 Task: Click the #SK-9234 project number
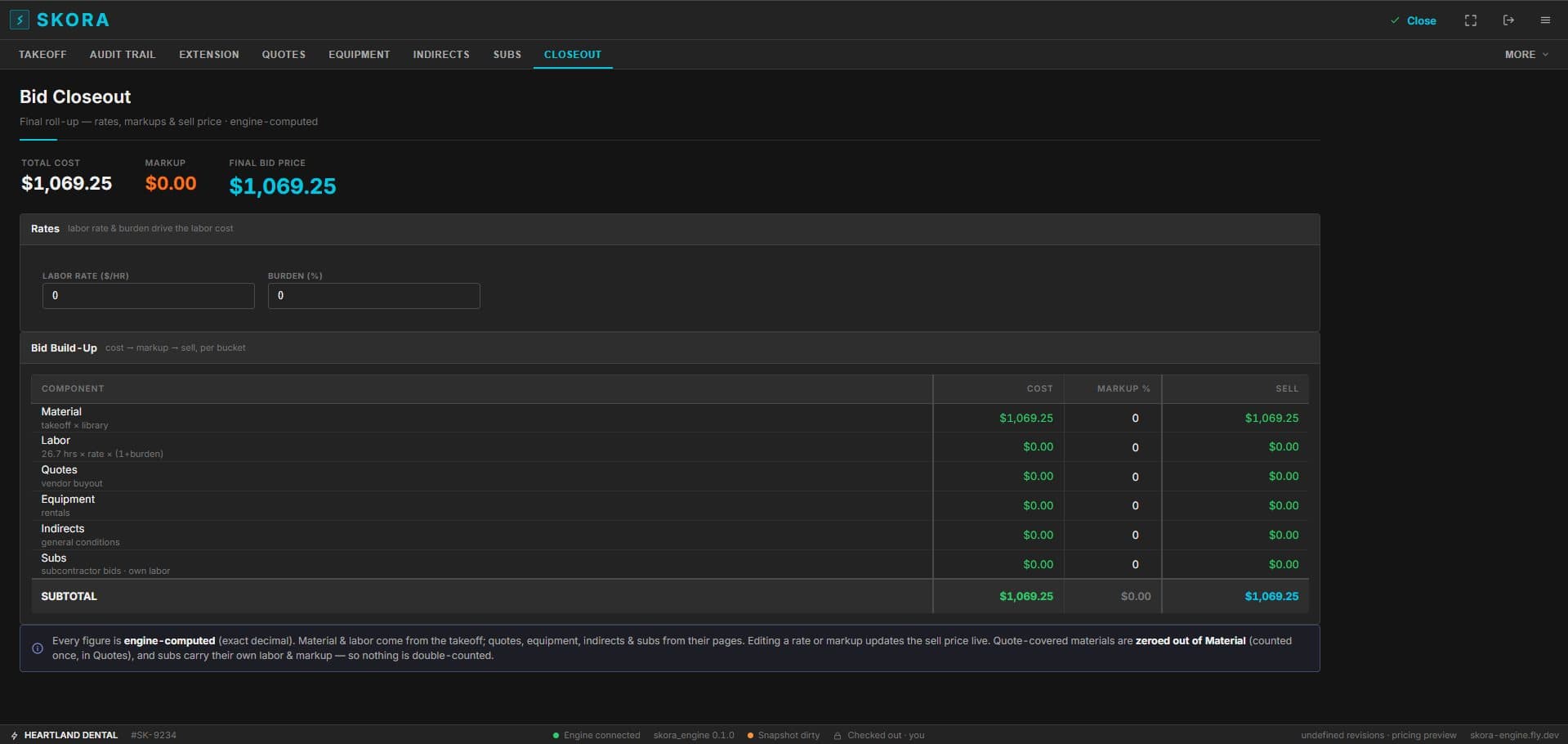point(154,736)
